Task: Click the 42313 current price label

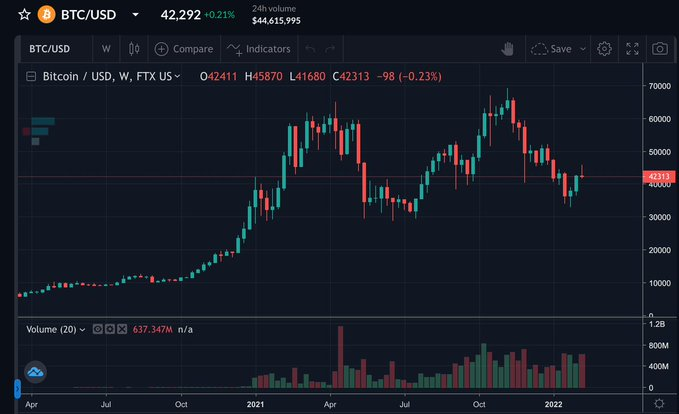Action: (x=657, y=177)
